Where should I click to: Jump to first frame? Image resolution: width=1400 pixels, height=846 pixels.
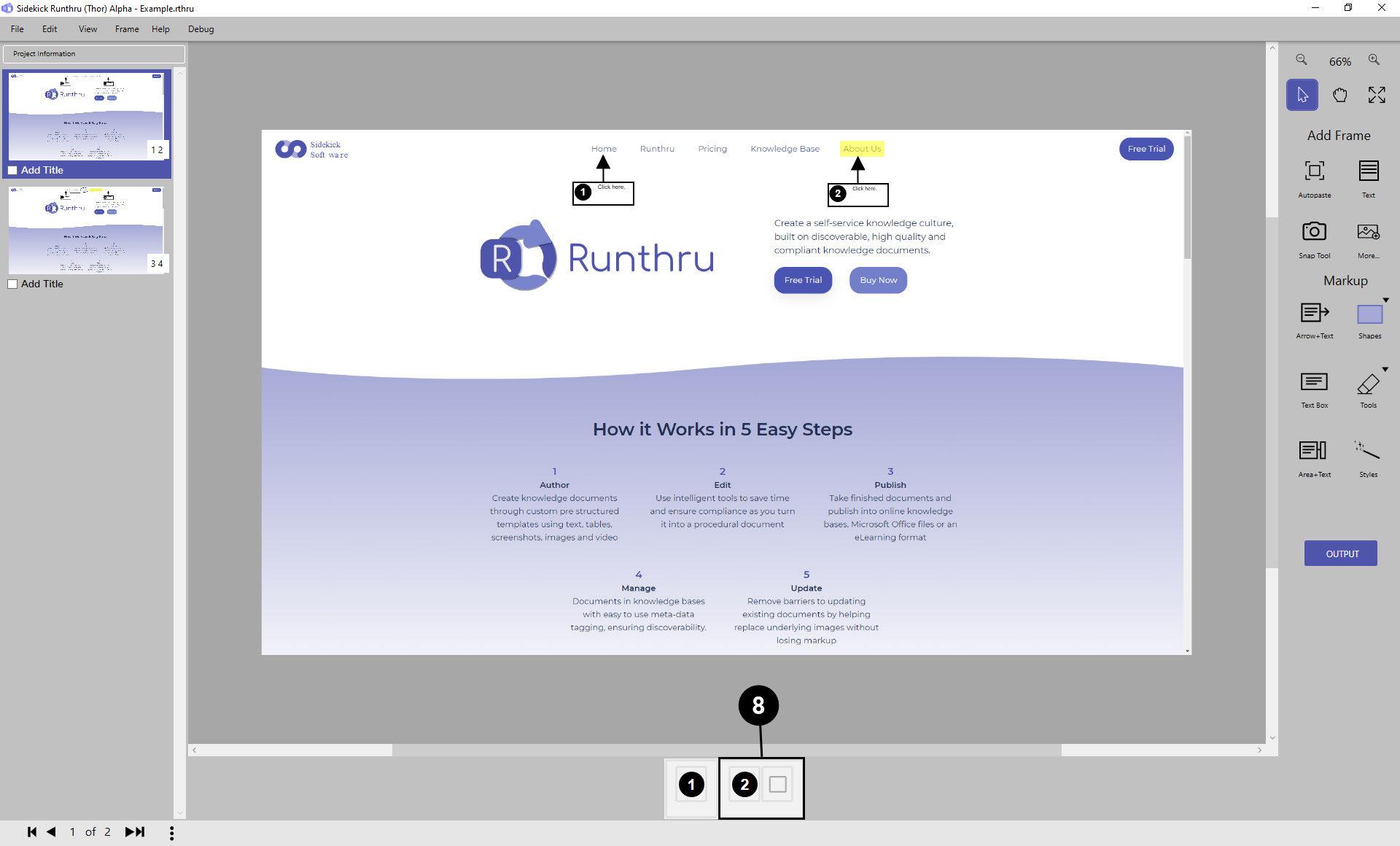coord(32,832)
